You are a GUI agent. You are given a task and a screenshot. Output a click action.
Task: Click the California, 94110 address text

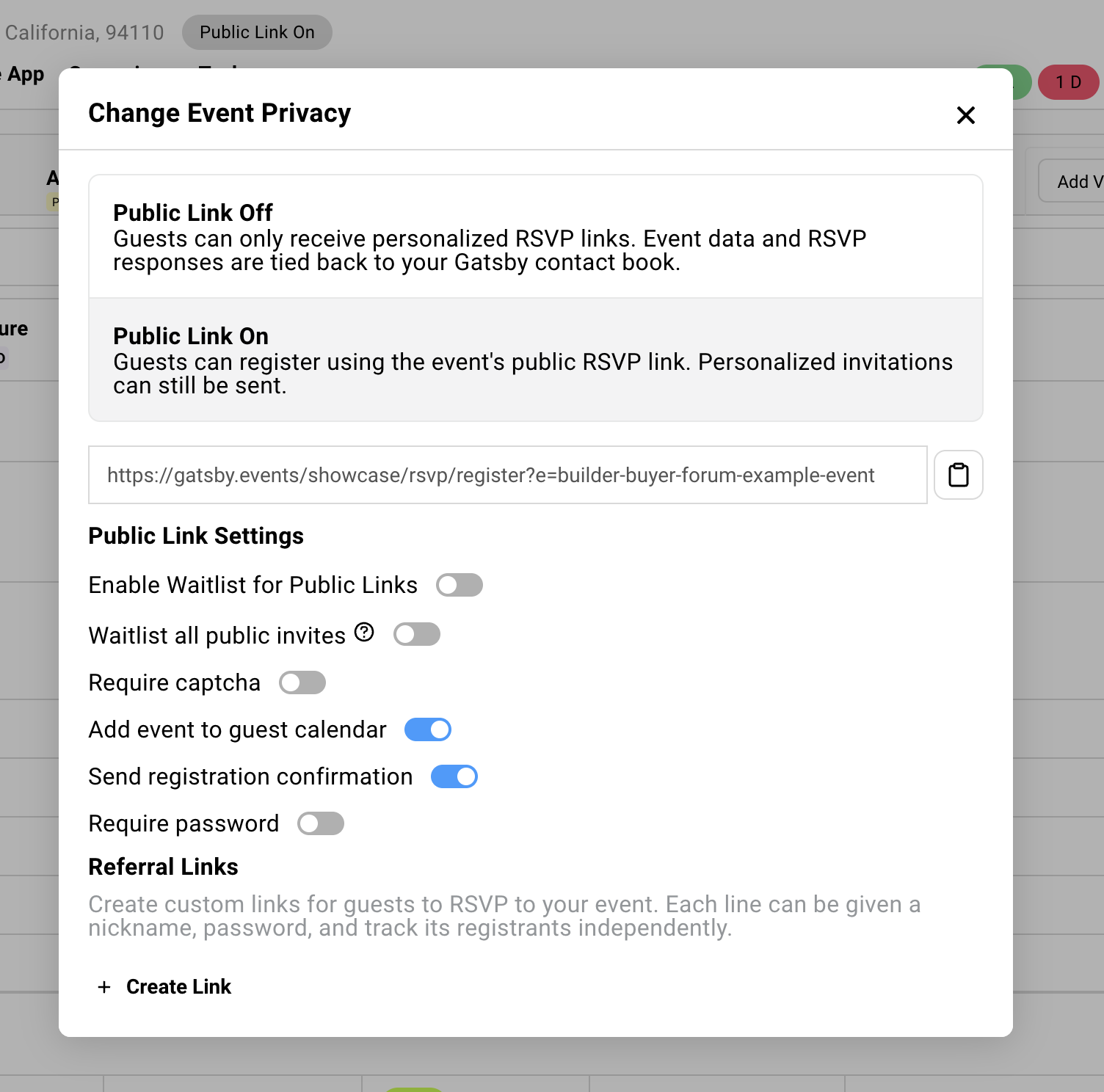(83, 32)
